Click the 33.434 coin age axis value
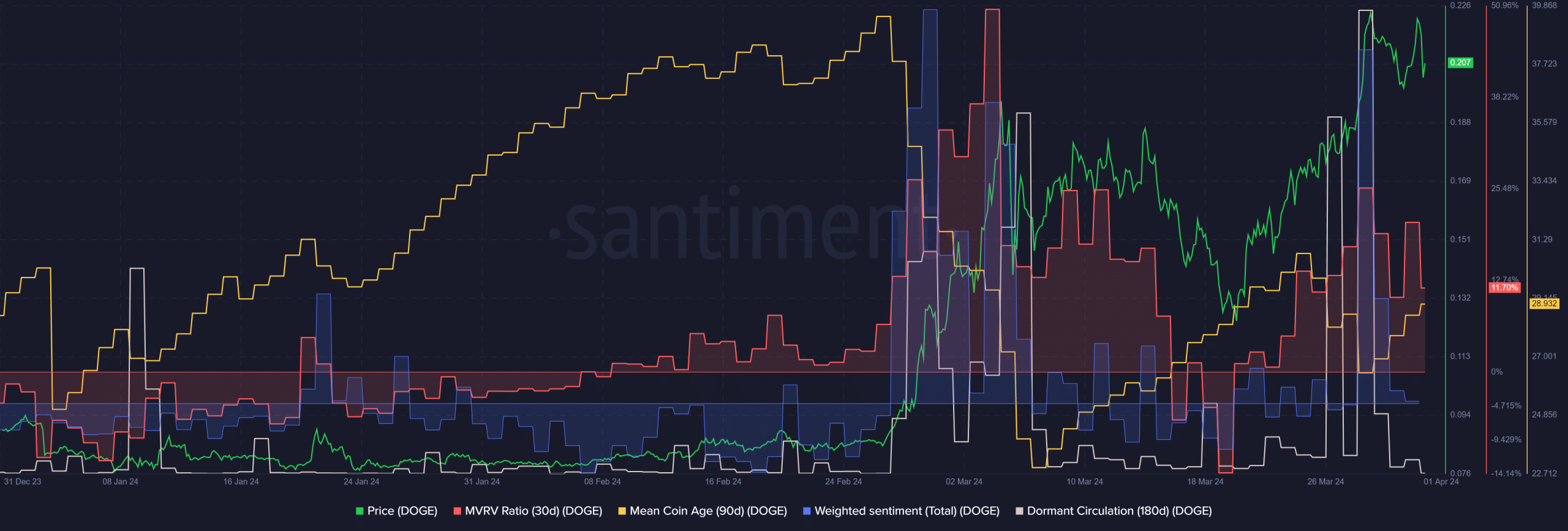The height and width of the screenshot is (531, 1568). (x=1544, y=181)
